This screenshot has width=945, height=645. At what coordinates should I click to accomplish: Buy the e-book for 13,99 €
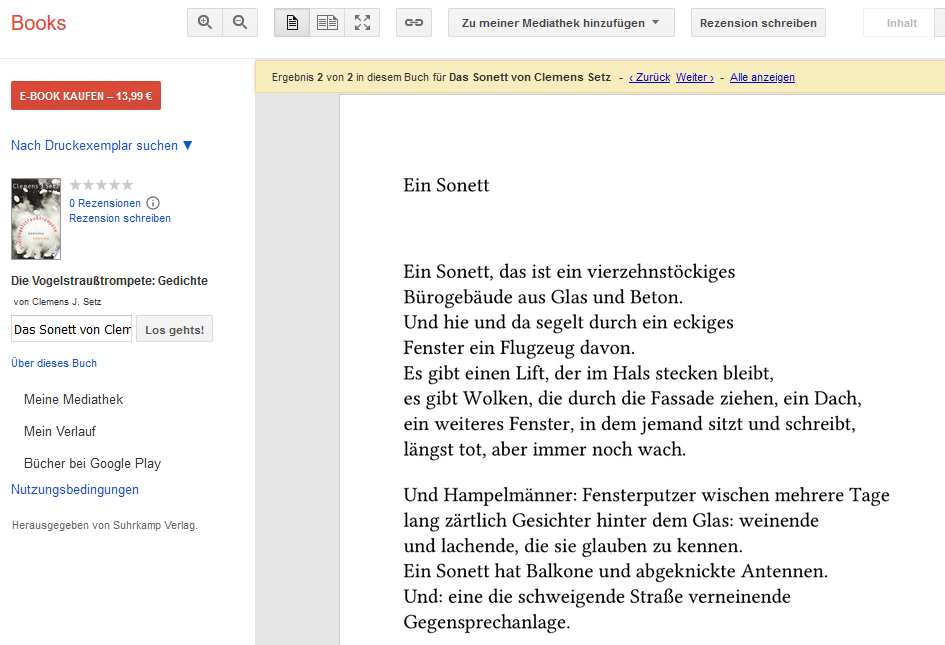(x=86, y=96)
